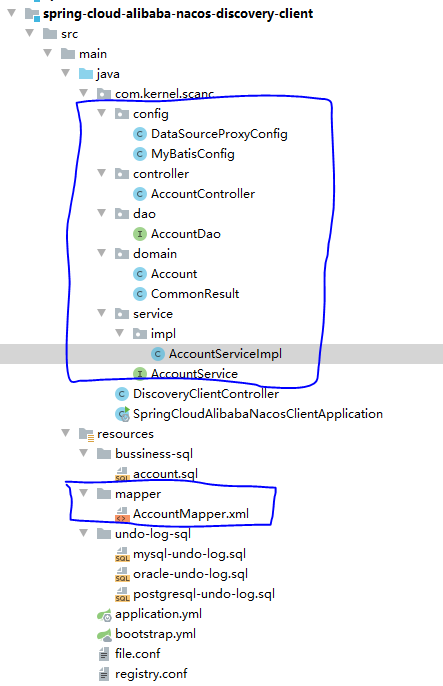Select the DiscoveryClientController file name
This screenshot has height=686, width=443.
pyautogui.click(x=206, y=394)
